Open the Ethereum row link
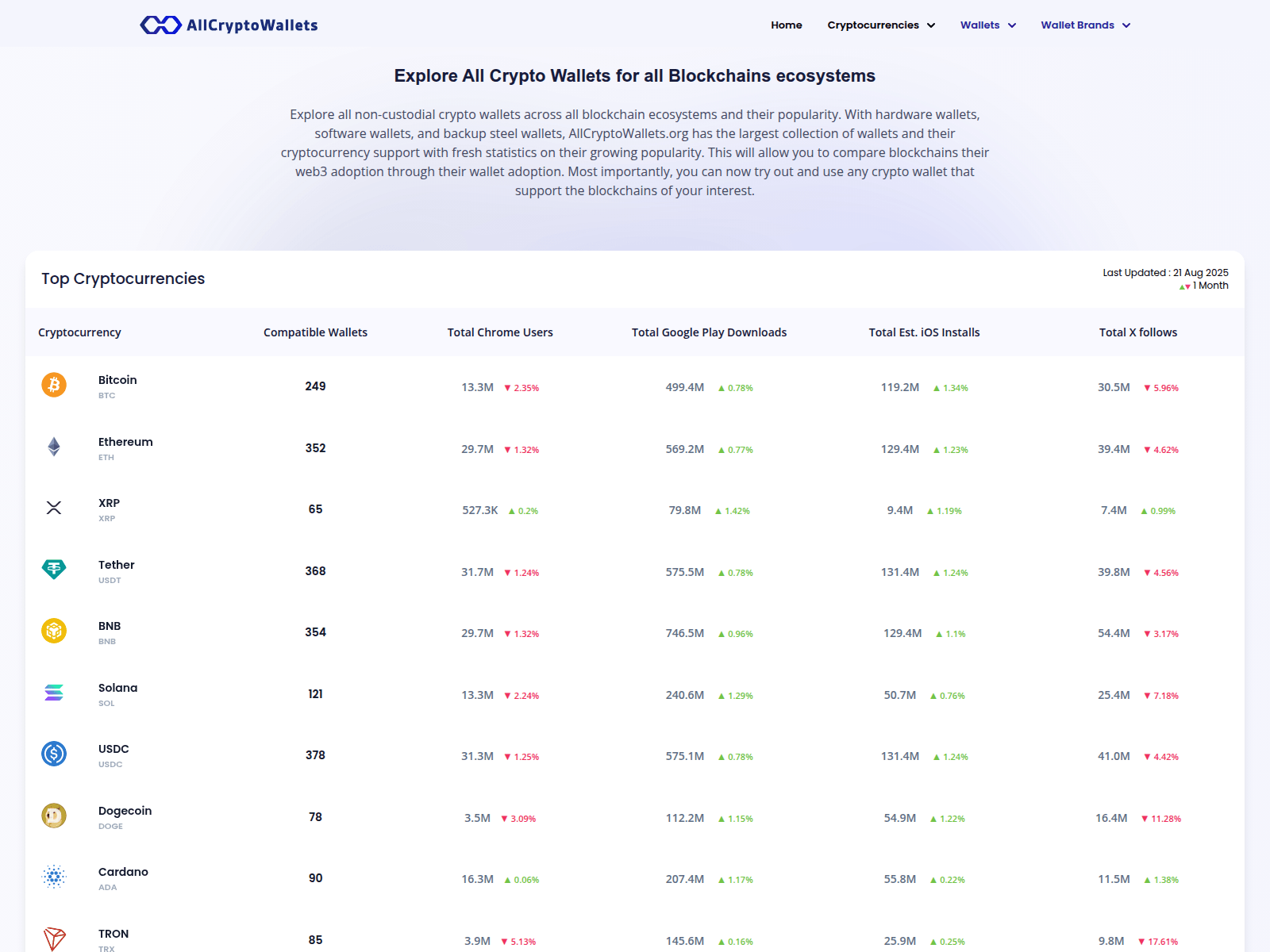Screen dimensions: 1270x952 pyautogui.click(x=125, y=442)
